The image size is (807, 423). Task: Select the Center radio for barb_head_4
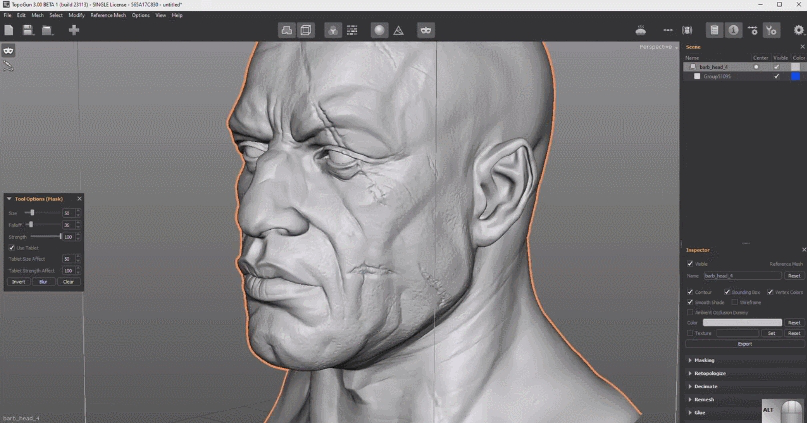tap(756, 67)
